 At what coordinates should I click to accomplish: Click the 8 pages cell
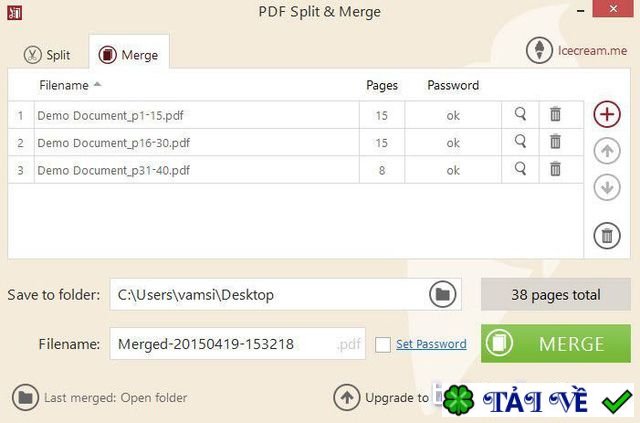(x=382, y=170)
